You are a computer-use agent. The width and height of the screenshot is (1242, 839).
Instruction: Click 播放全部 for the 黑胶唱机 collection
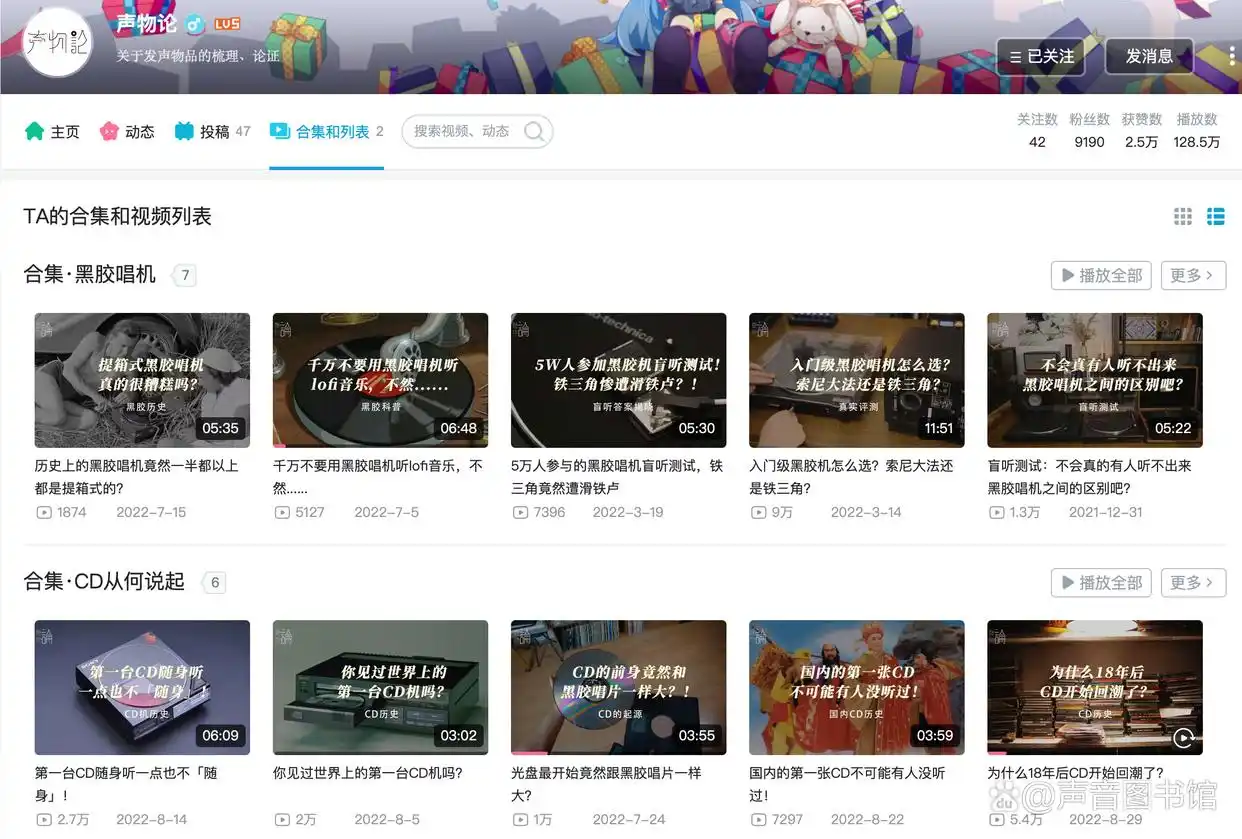[x=1100, y=276]
